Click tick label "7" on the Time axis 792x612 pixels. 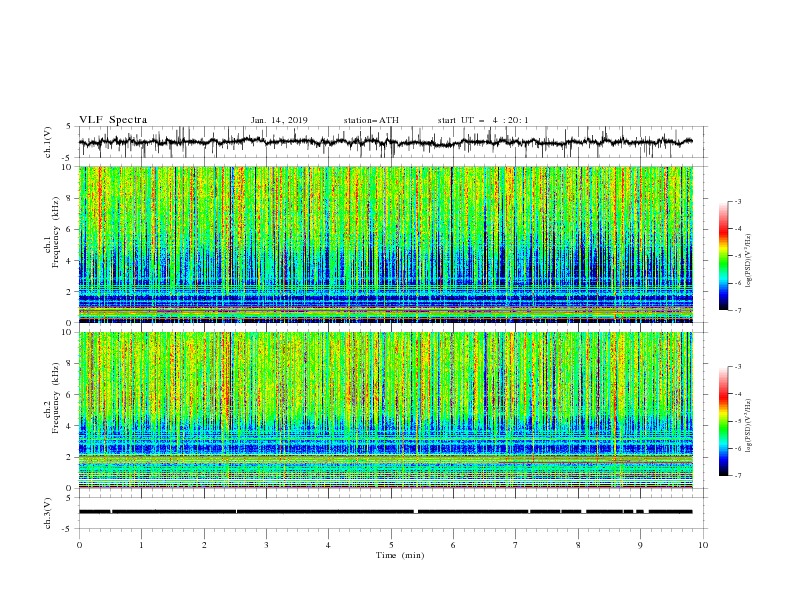(x=516, y=545)
